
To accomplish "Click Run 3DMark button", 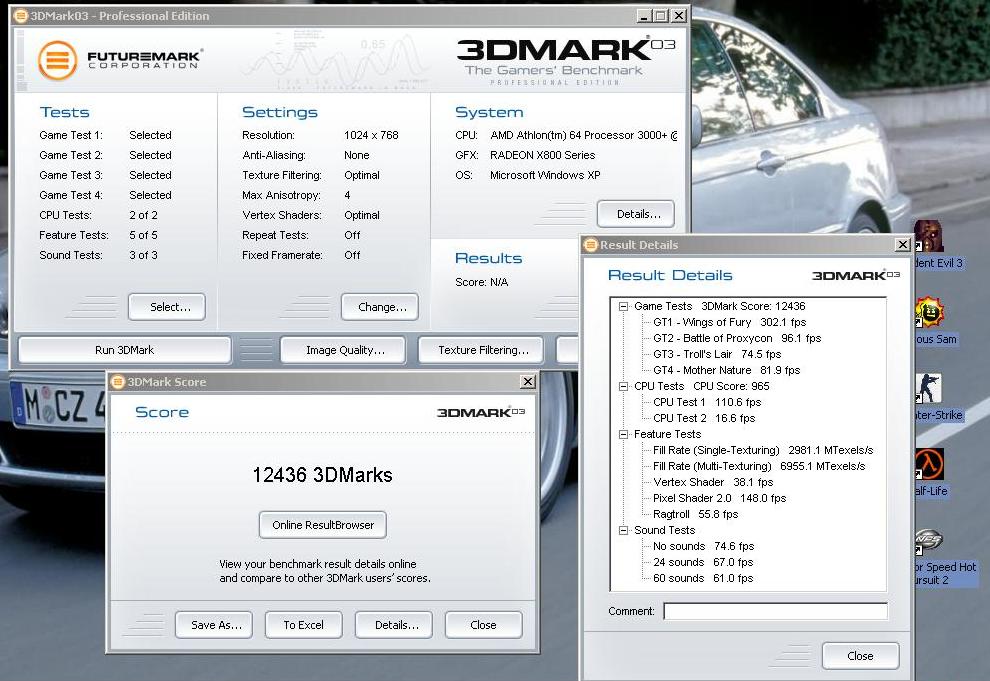I will point(124,350).
